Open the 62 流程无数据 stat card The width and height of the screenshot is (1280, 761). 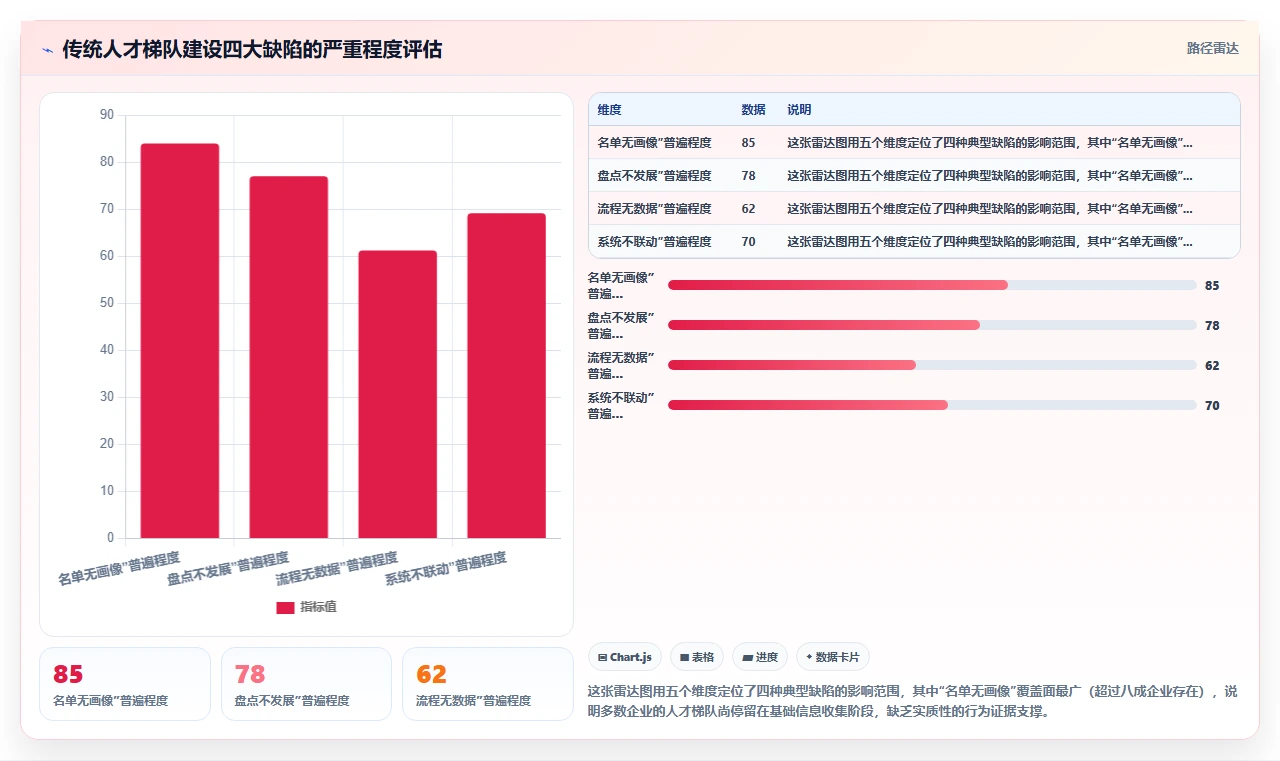pyautogui.click(x=487, y=684)
